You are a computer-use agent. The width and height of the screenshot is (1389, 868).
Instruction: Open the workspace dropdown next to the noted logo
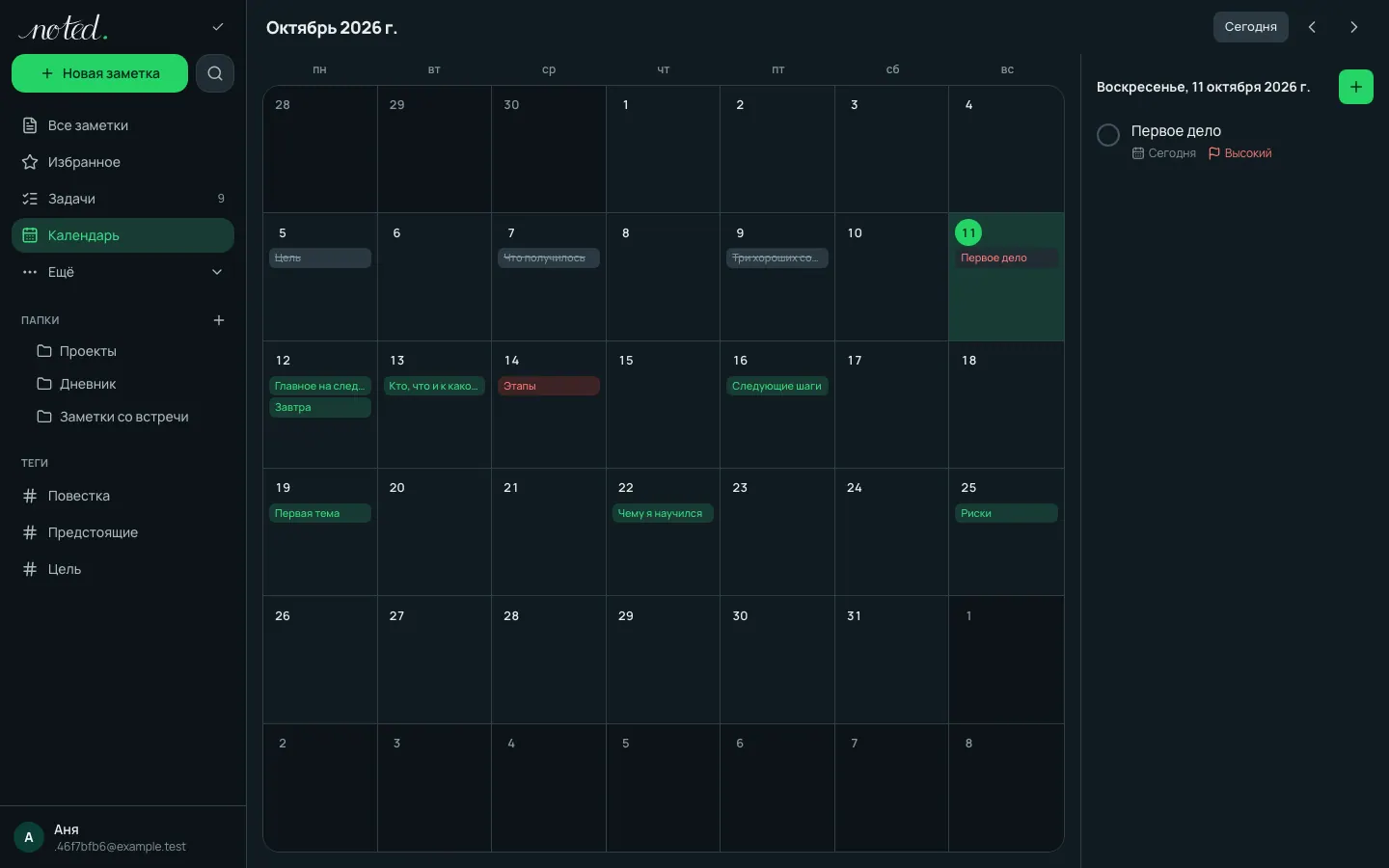(218, 27)
